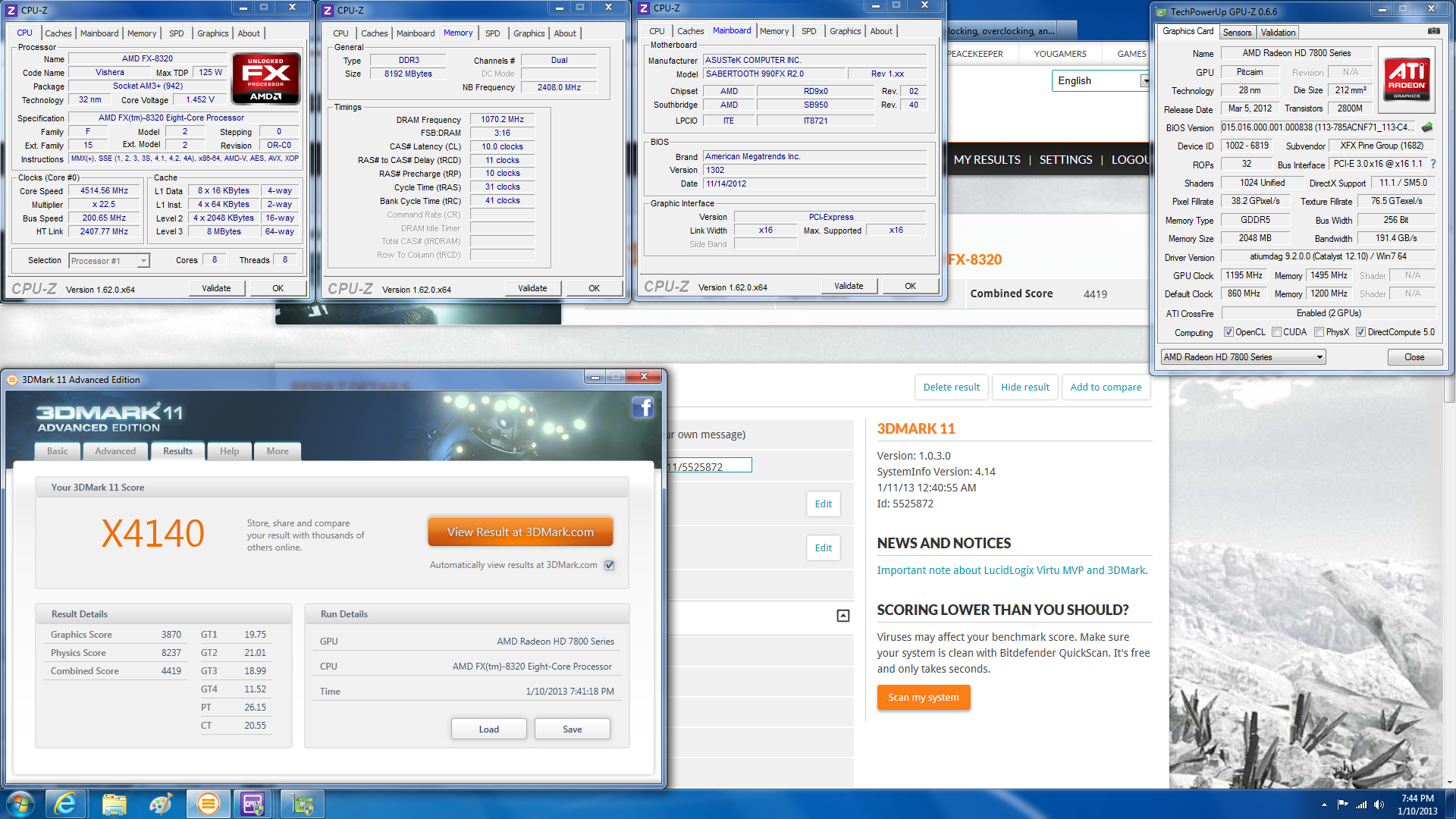Open SETTINGS in the site navigation

tap(1065, 160)
